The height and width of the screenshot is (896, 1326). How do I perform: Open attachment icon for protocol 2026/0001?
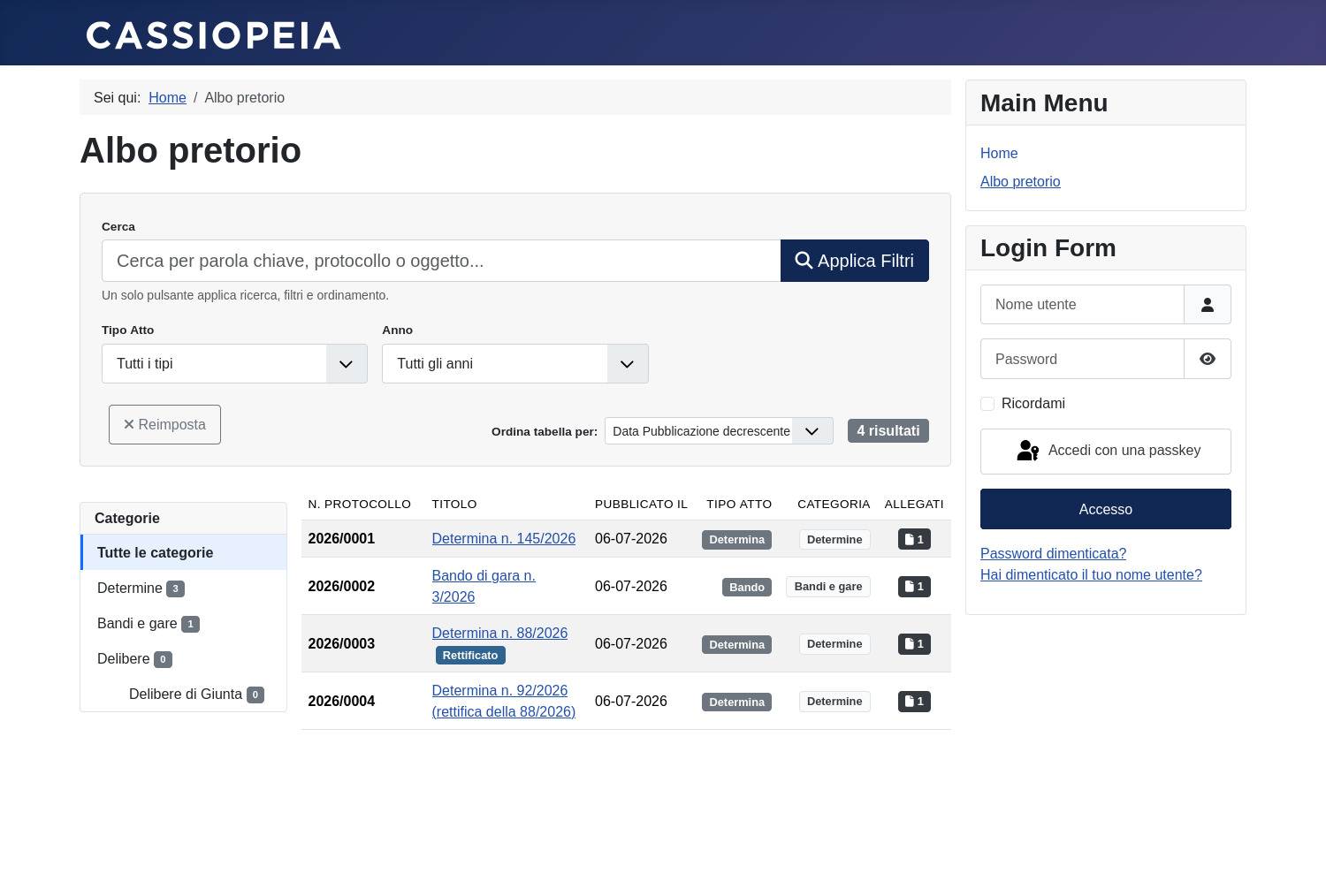point(914,539)
